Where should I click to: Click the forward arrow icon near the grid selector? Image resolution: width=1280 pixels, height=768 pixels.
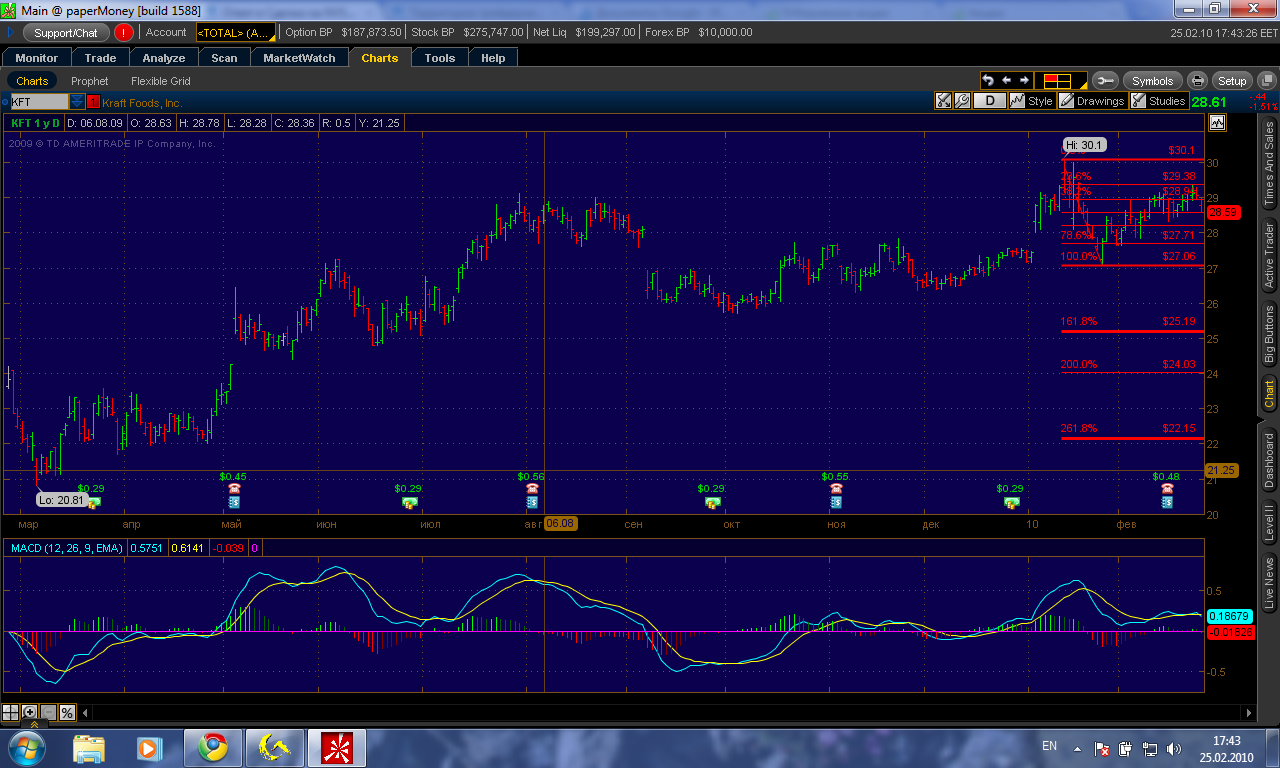pyautogui.click(x=1024, y=80)
